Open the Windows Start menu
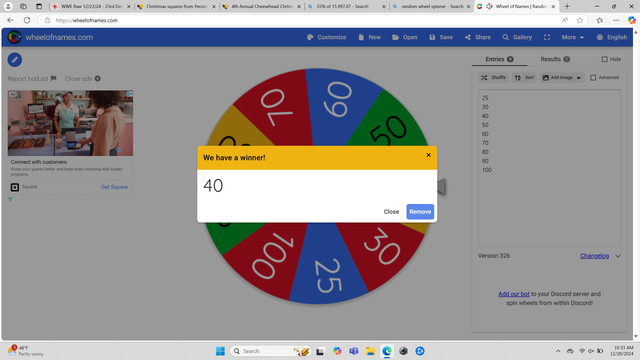Viewport: 640px width, 360px height. point(220,351)
